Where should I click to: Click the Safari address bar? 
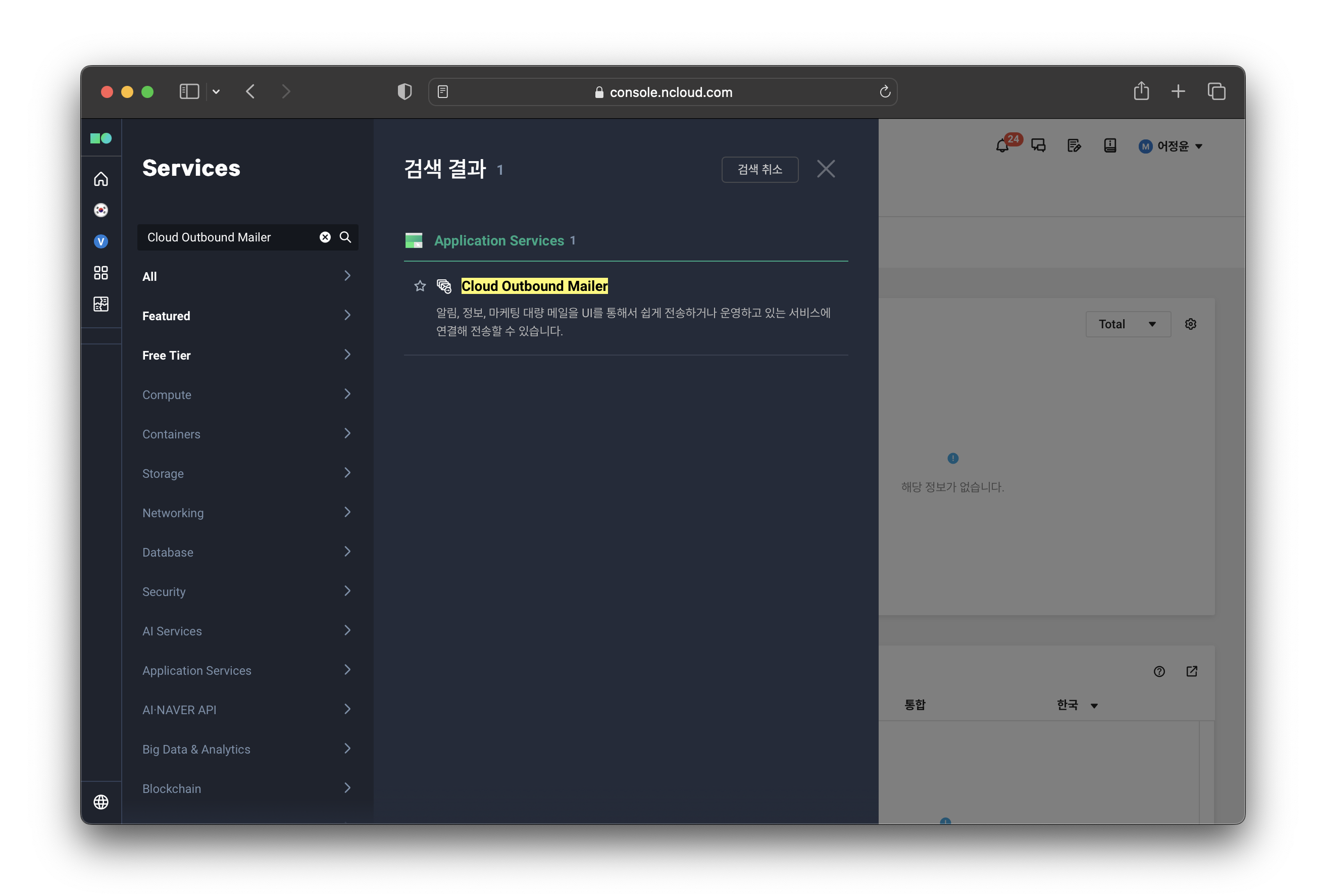click(662, 92)
